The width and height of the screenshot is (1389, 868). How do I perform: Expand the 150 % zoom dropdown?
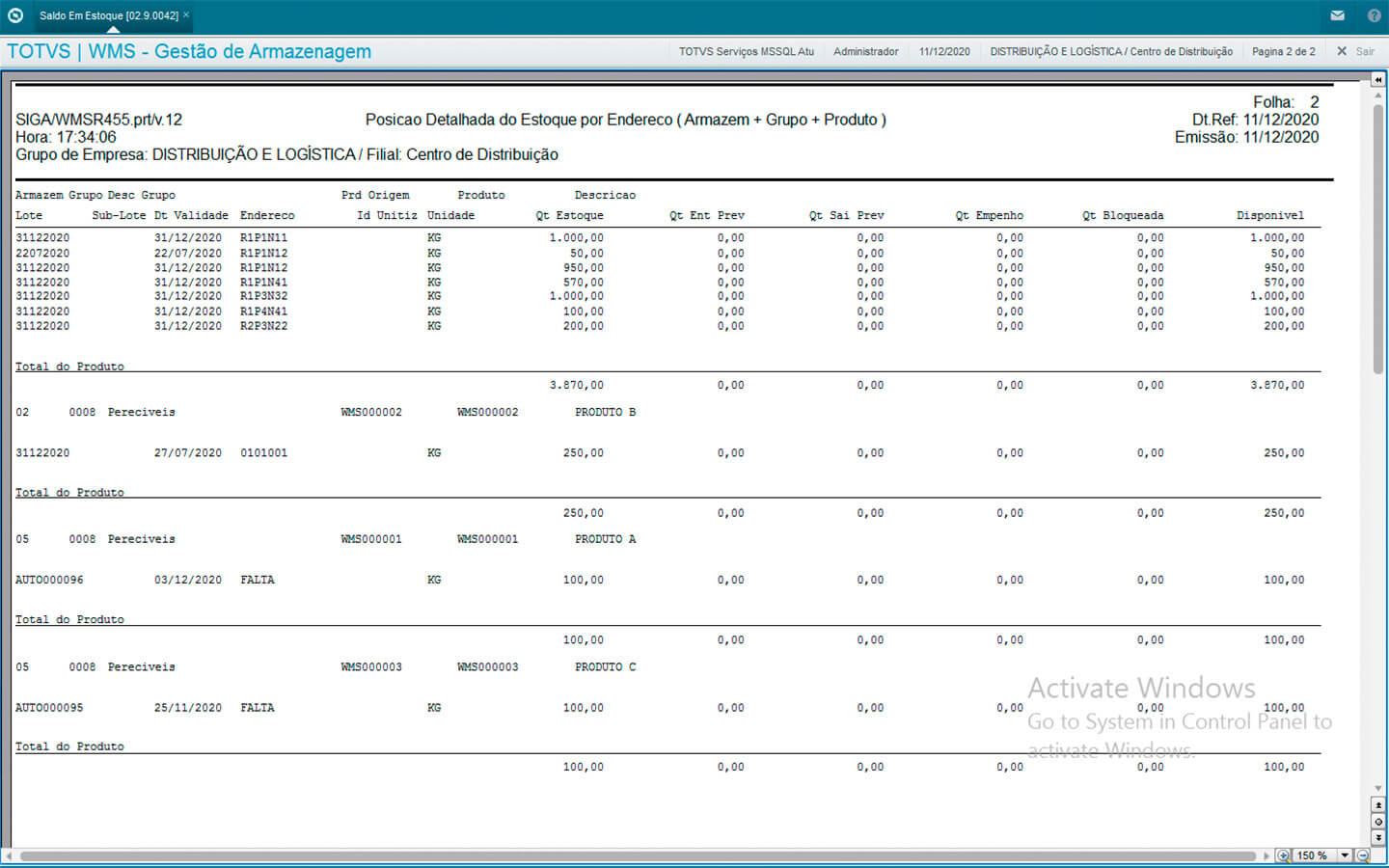[x=1345, y=855]
